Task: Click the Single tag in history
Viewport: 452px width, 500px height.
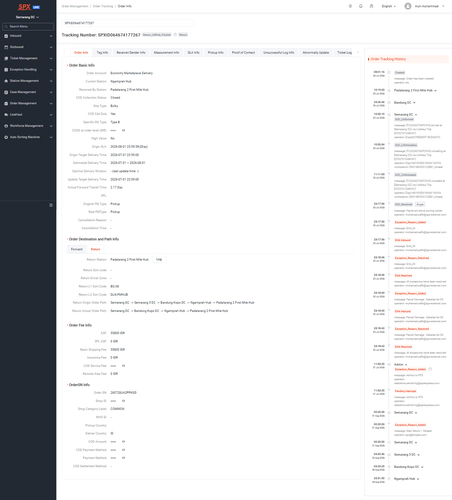Action: point(420,204)
